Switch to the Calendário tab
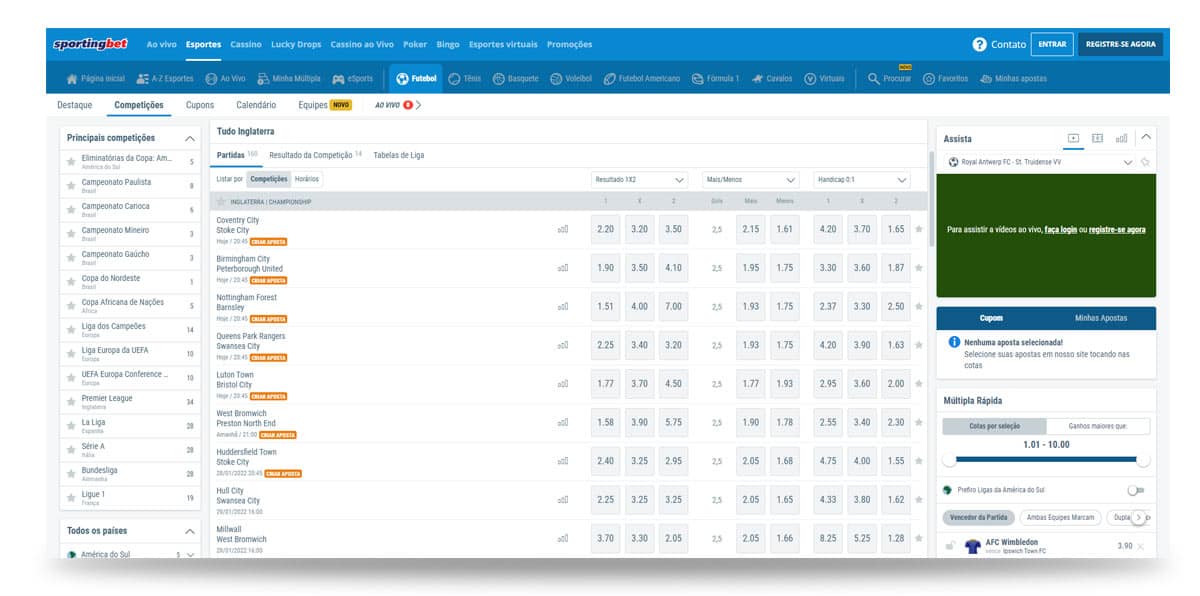Screen dimensions: 1200x596 click(x=256, y=105)
